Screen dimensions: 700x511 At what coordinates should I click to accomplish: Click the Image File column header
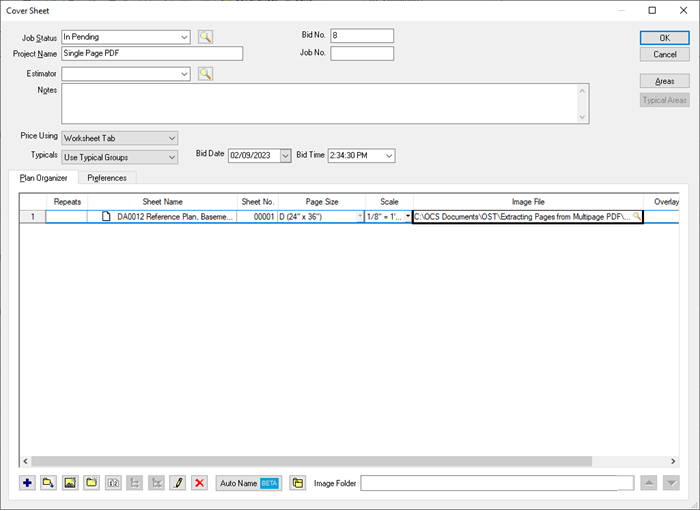click(x=528, y=202)
